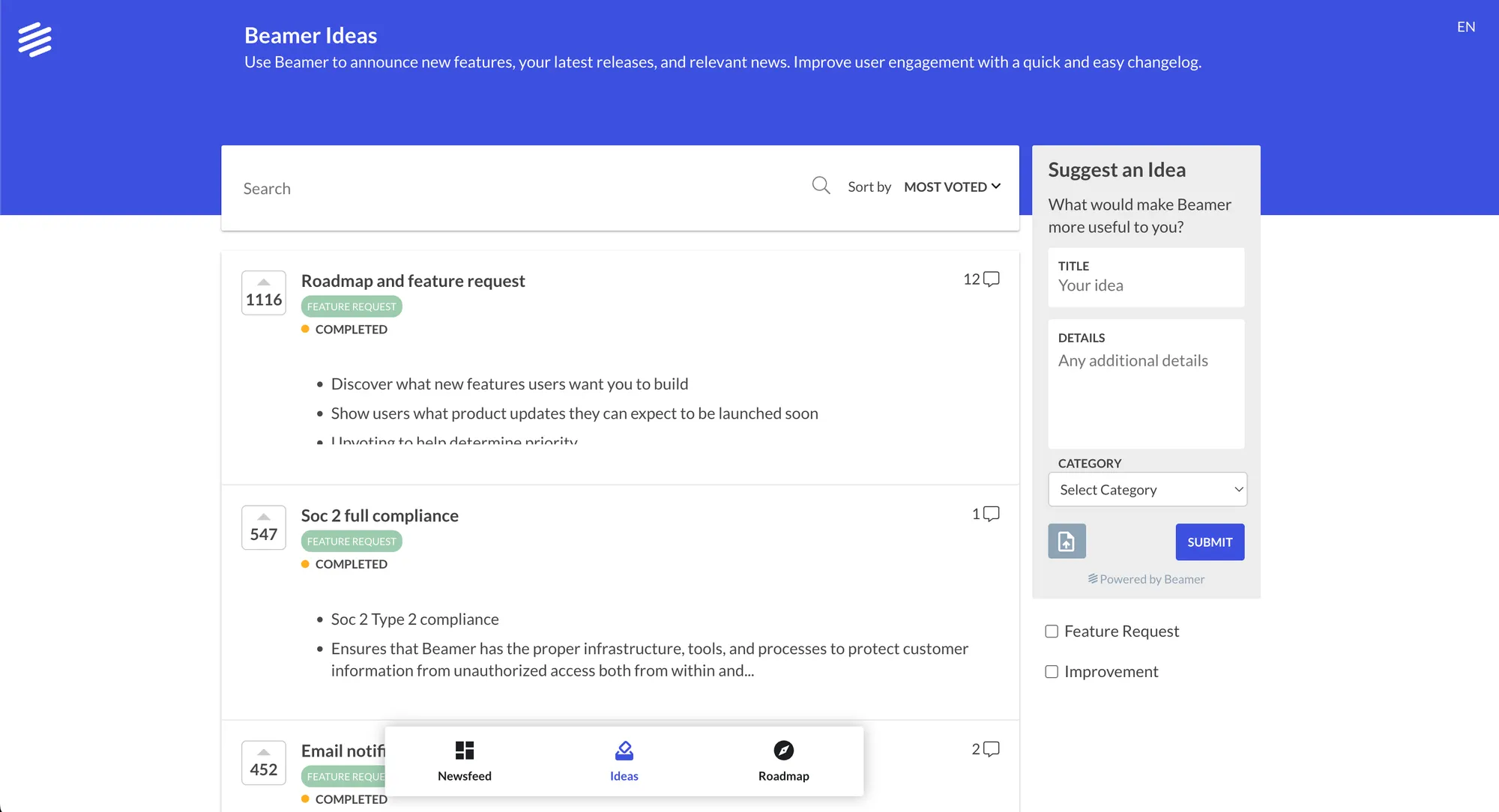The height and width of the screenshot is (812, 1499).
Task: Click the Ideas lightbulb icon
Action: point(624,750)
